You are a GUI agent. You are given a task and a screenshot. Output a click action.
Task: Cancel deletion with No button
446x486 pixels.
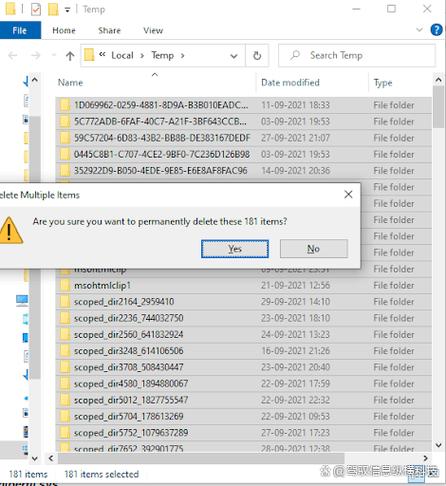click(x=314, y=249)
